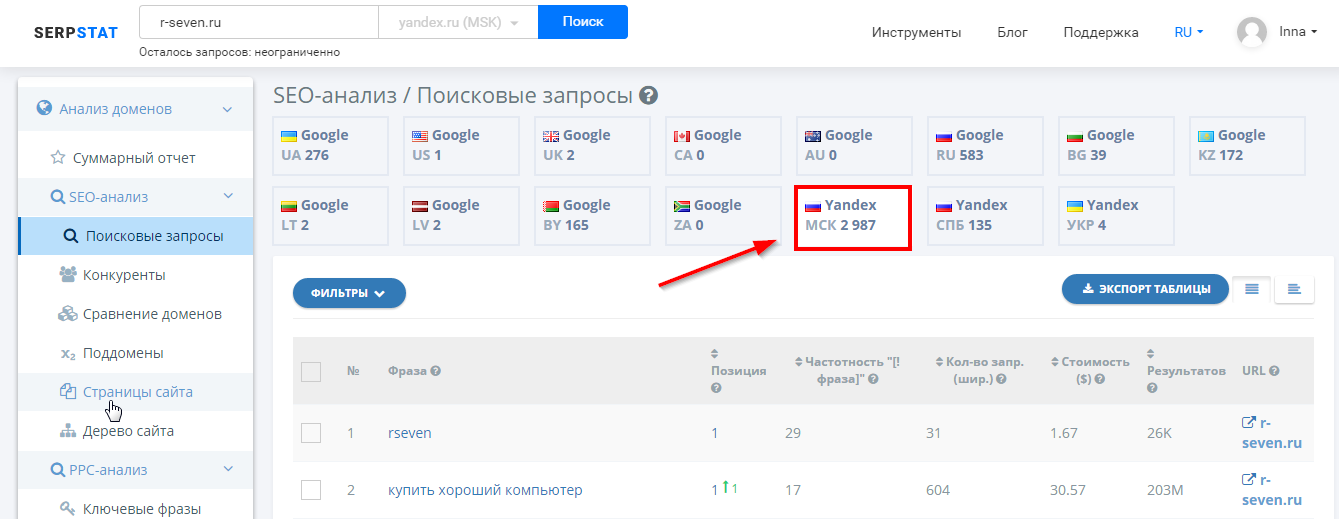1339x519 pixels.
Task: Open the ФИЛЬТРЫ dropdown button
Action: [x=349, y=293]
